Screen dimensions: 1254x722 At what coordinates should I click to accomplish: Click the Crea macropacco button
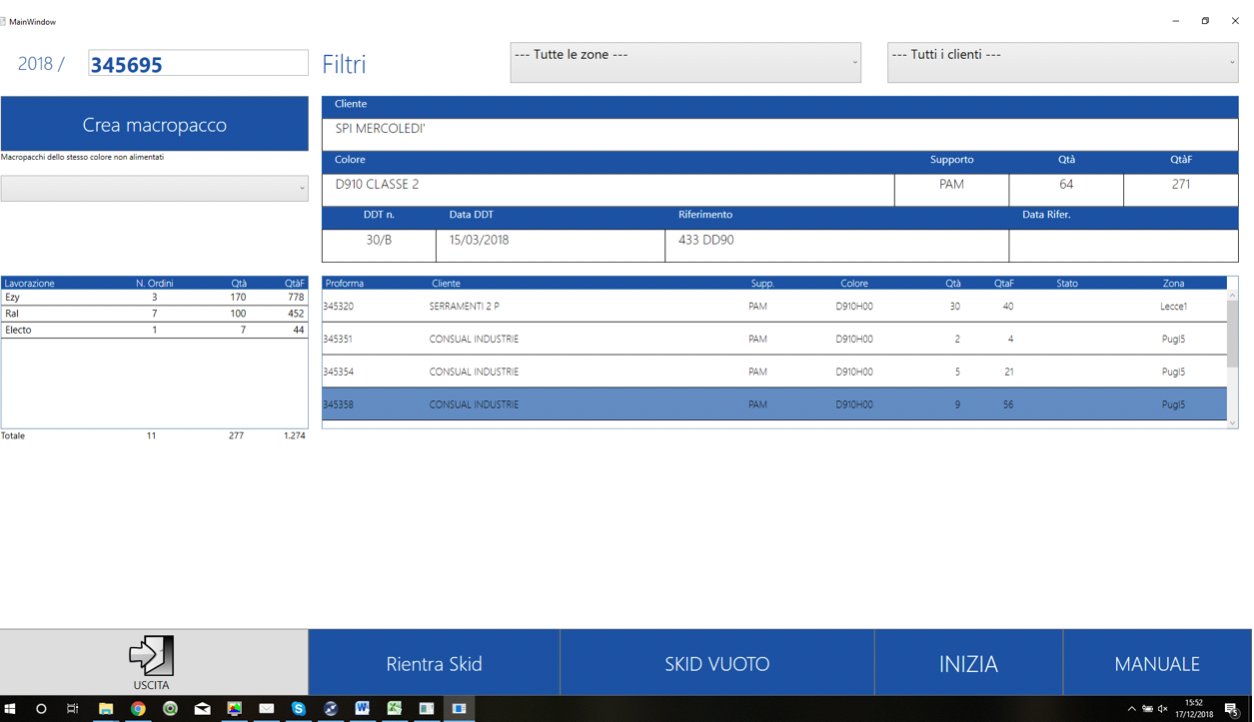154,125
